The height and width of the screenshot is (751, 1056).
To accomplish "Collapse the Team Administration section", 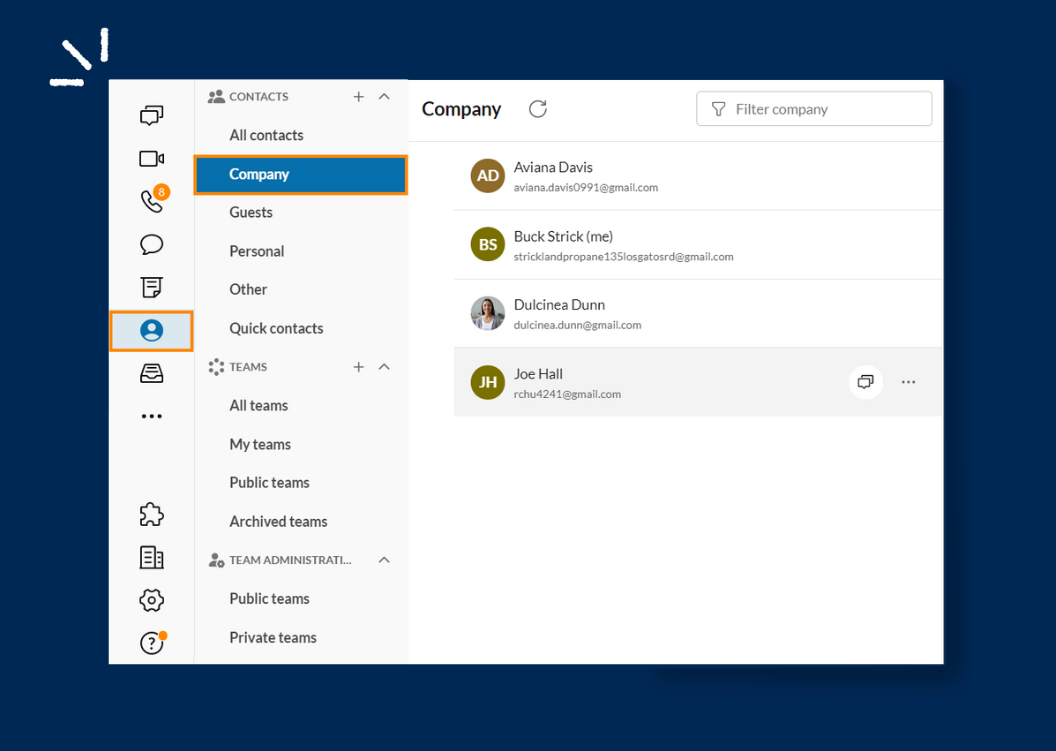I will pyautogui.click(x=384, y=560).
